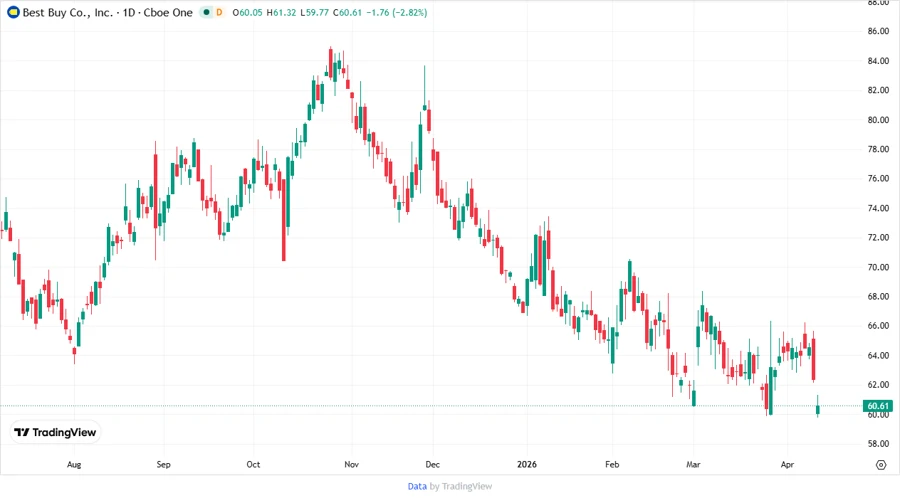Click the 86.00 price axis label

(878, 31)
